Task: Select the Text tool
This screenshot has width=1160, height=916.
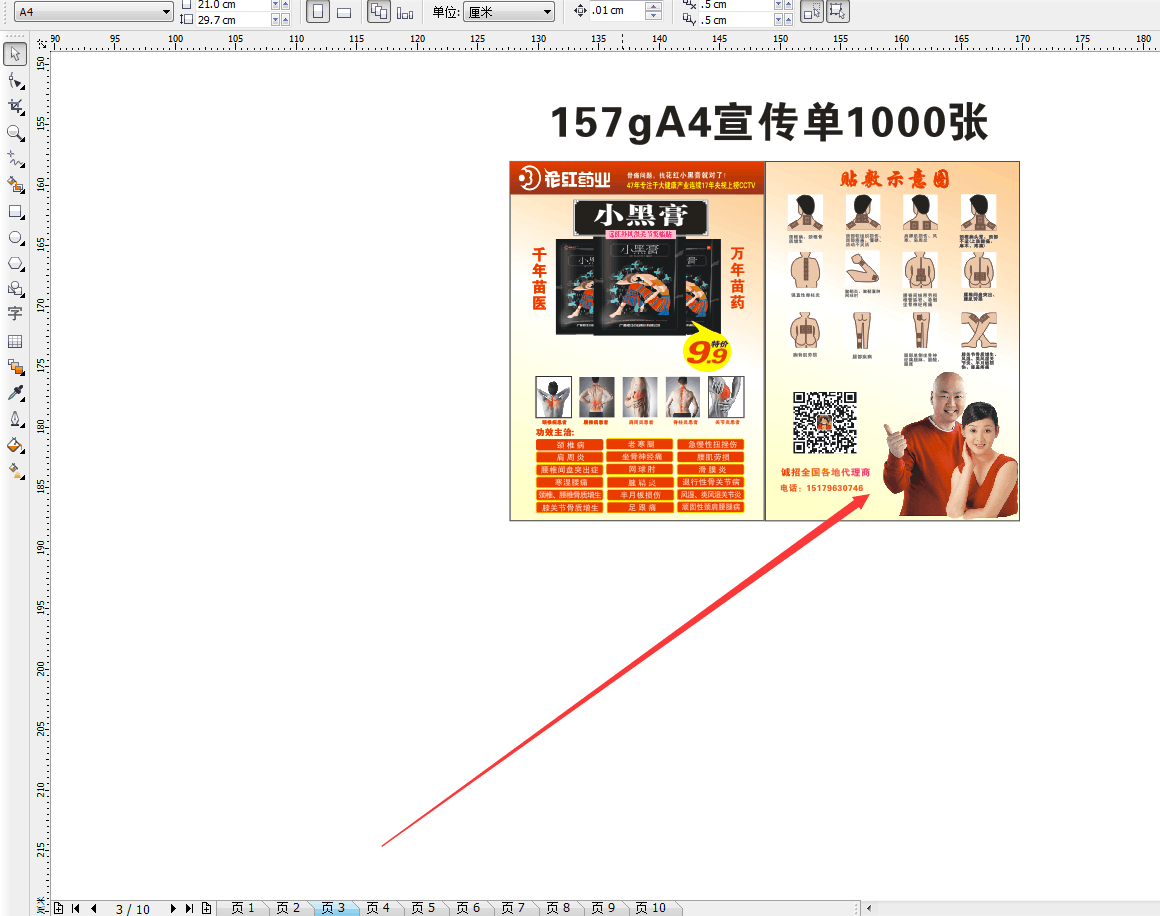Action: [x=15, y=314]
